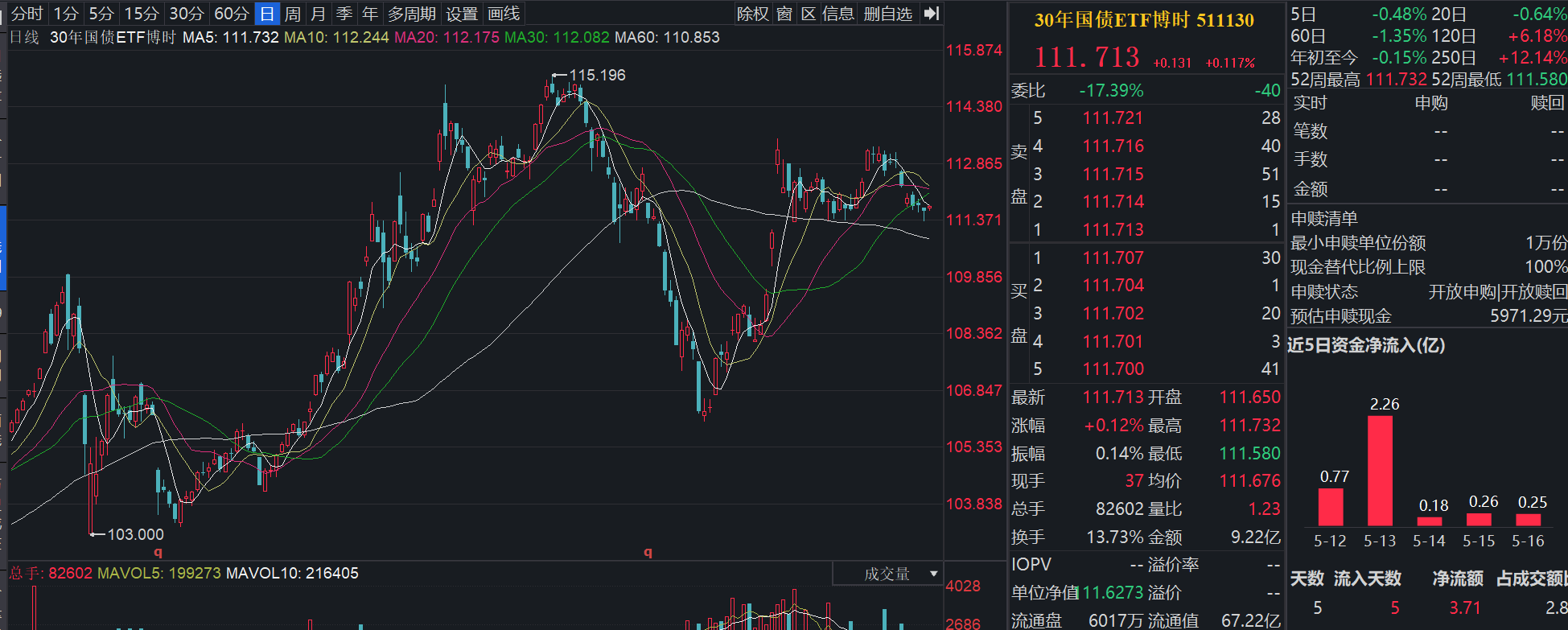This screenshot has width=1568, height=630.
Task: Click the 换手 13.73% turnover value
Action: pyautogui.click(x=1115, y=537)
